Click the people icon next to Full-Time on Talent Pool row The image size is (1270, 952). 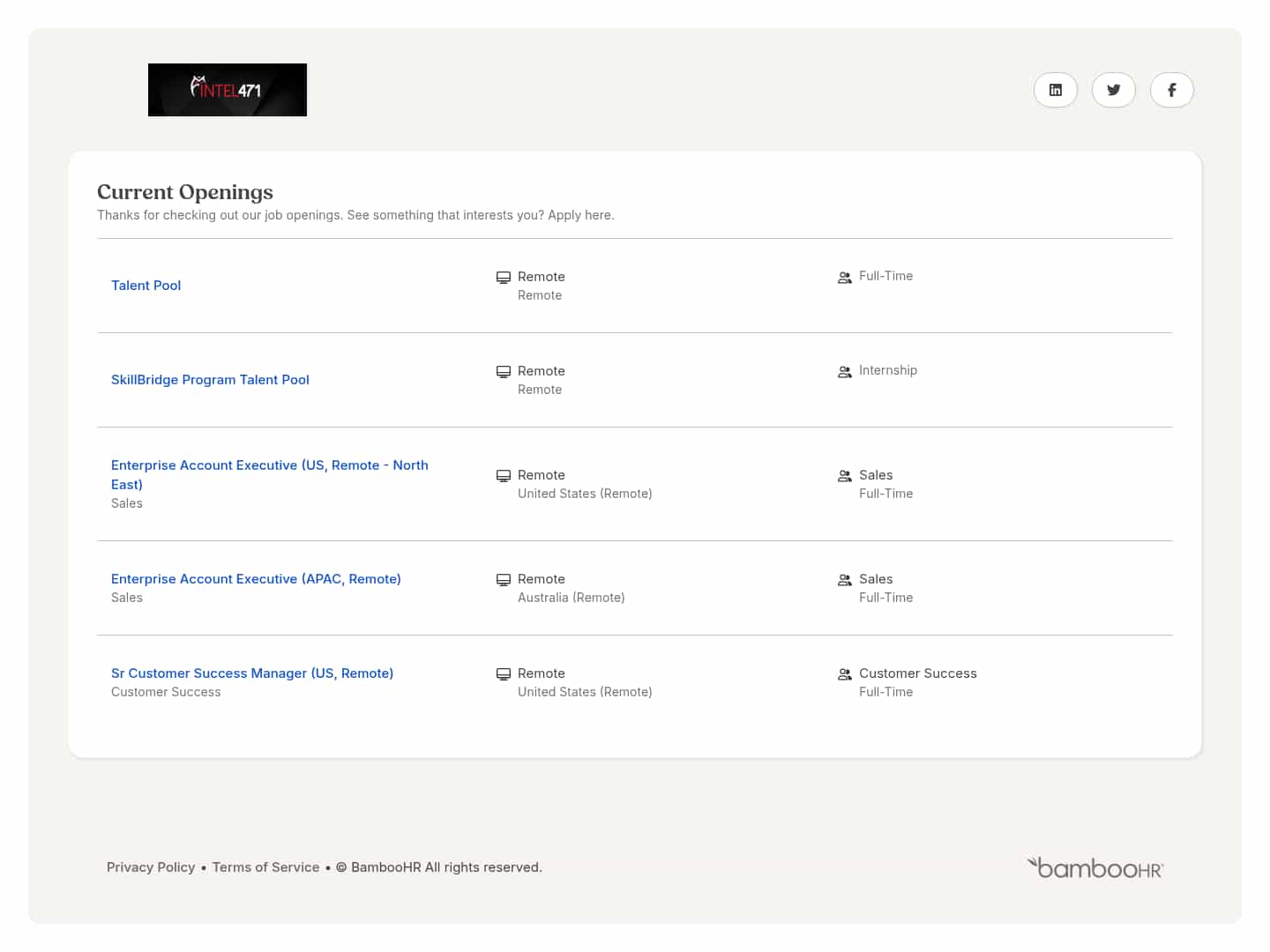click(845, 276)
